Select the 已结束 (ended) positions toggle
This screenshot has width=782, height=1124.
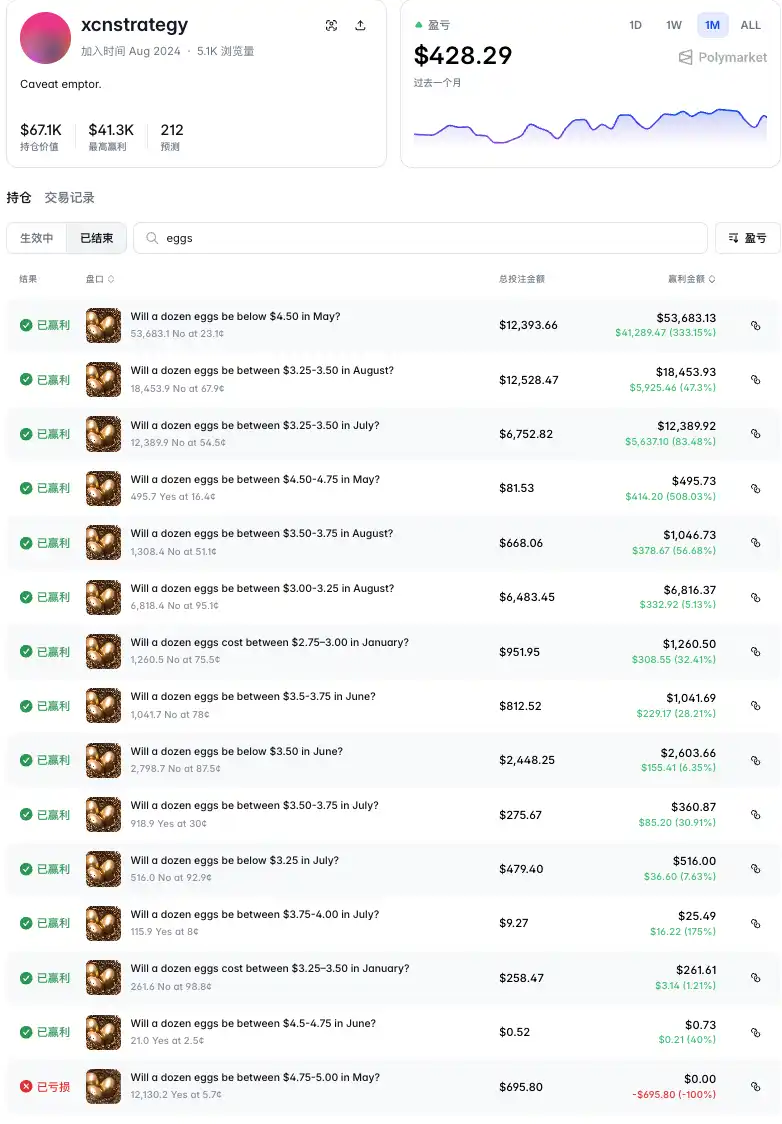tap(97, 238)
